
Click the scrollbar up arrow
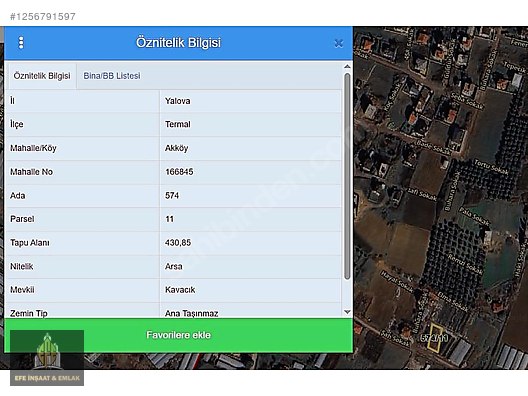pos(347,67)
